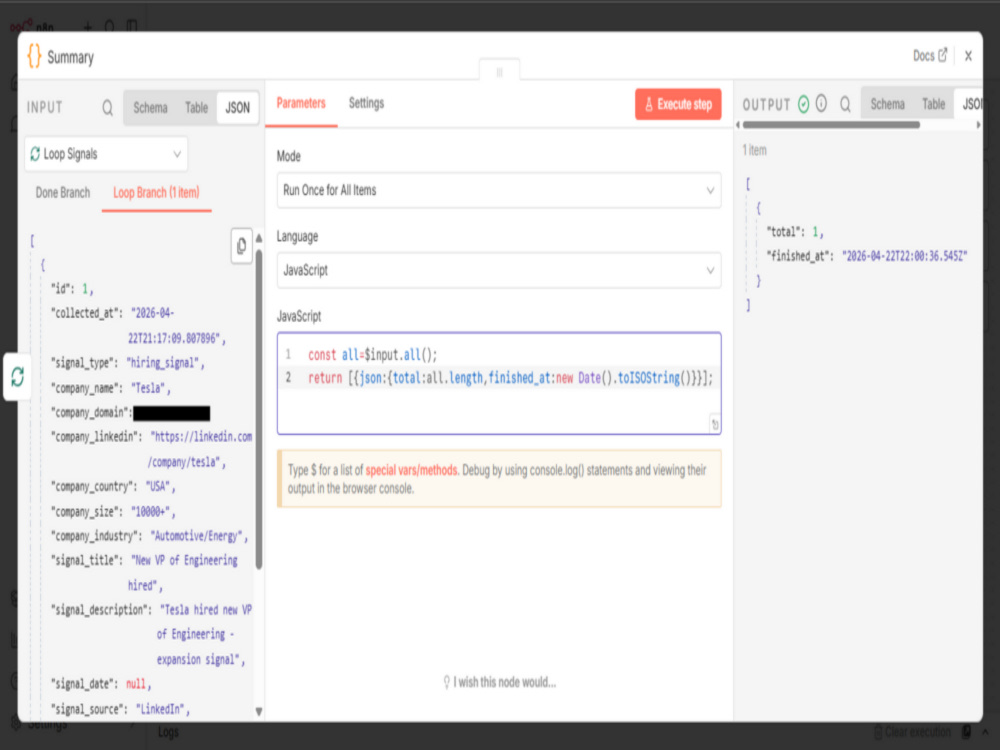Show output info icon details

(821, 103)
